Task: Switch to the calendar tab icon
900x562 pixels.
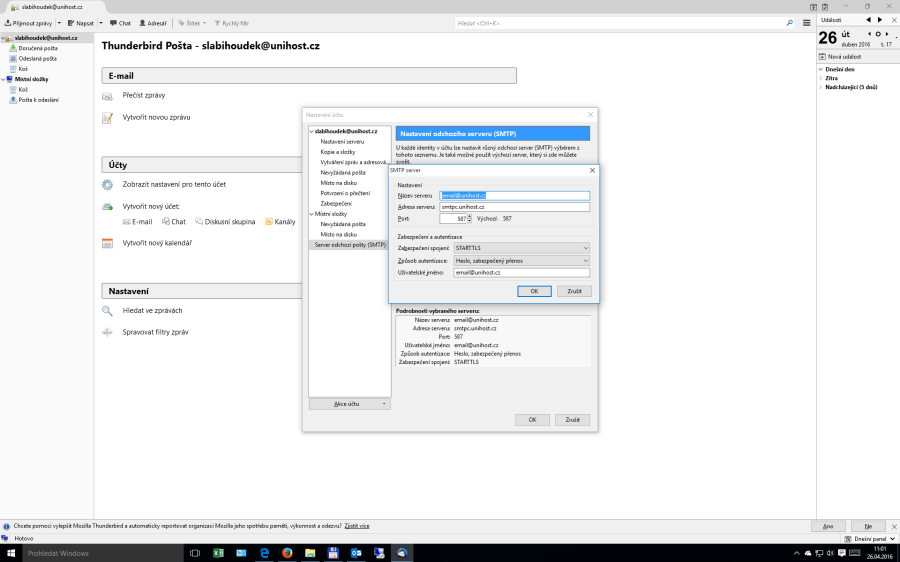Action: tap(813, 7)
